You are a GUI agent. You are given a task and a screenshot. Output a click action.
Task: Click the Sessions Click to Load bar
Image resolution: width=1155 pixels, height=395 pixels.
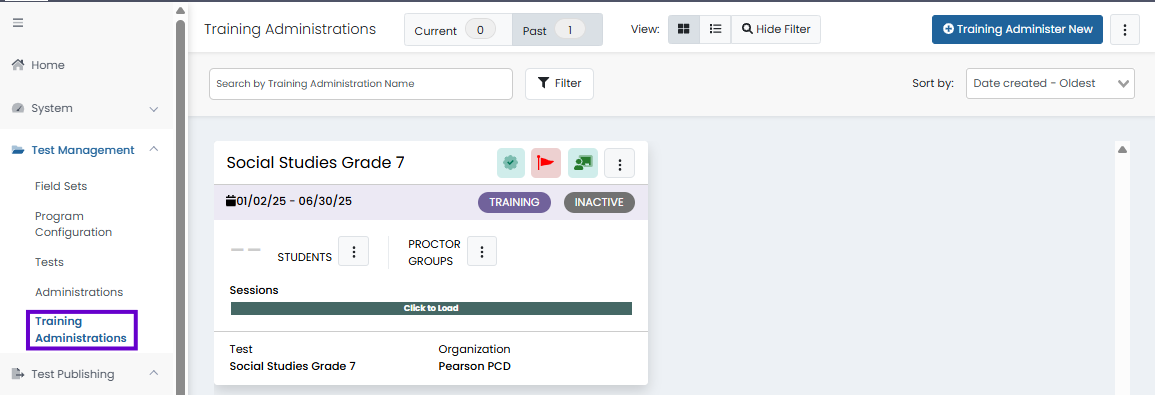[431, 308]
